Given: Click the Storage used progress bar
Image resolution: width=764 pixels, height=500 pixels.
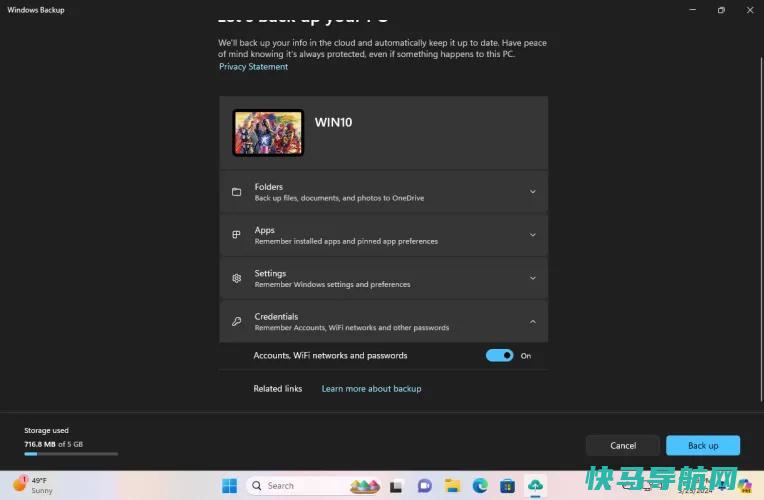Looking at the screenshot, I should click(71, 454).
